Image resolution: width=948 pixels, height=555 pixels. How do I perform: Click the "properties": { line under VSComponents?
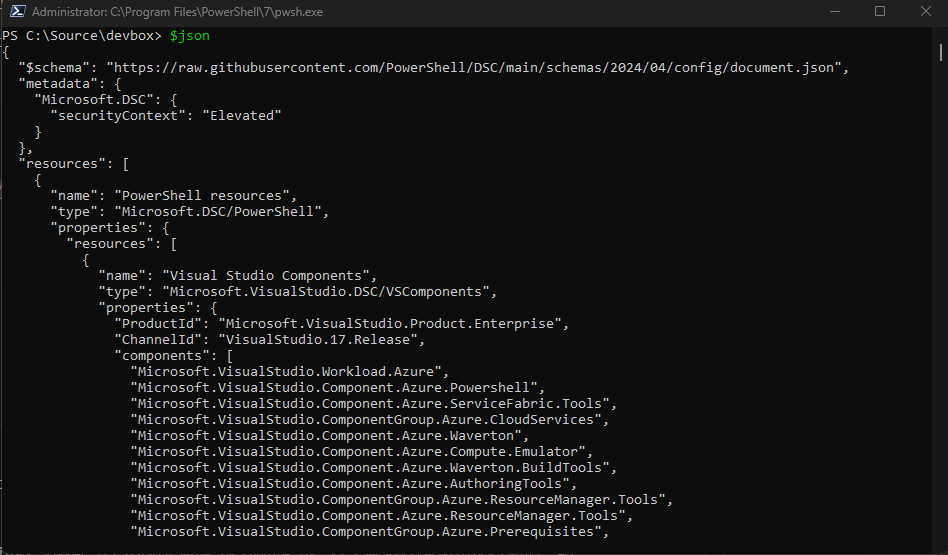click(x=158, y=308)
